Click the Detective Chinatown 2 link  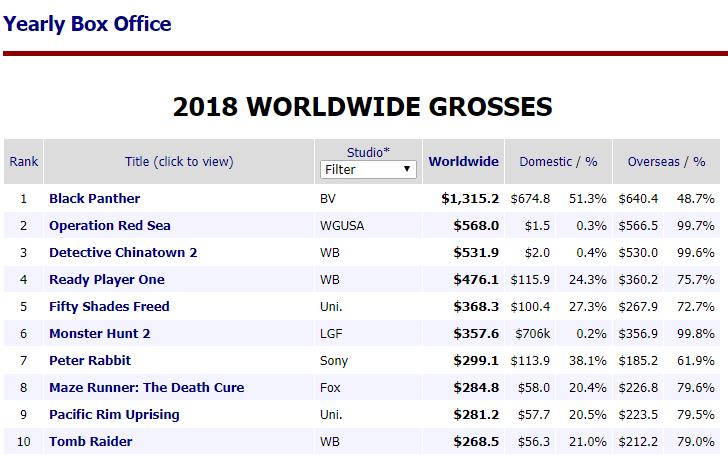(x=123, y=252)
